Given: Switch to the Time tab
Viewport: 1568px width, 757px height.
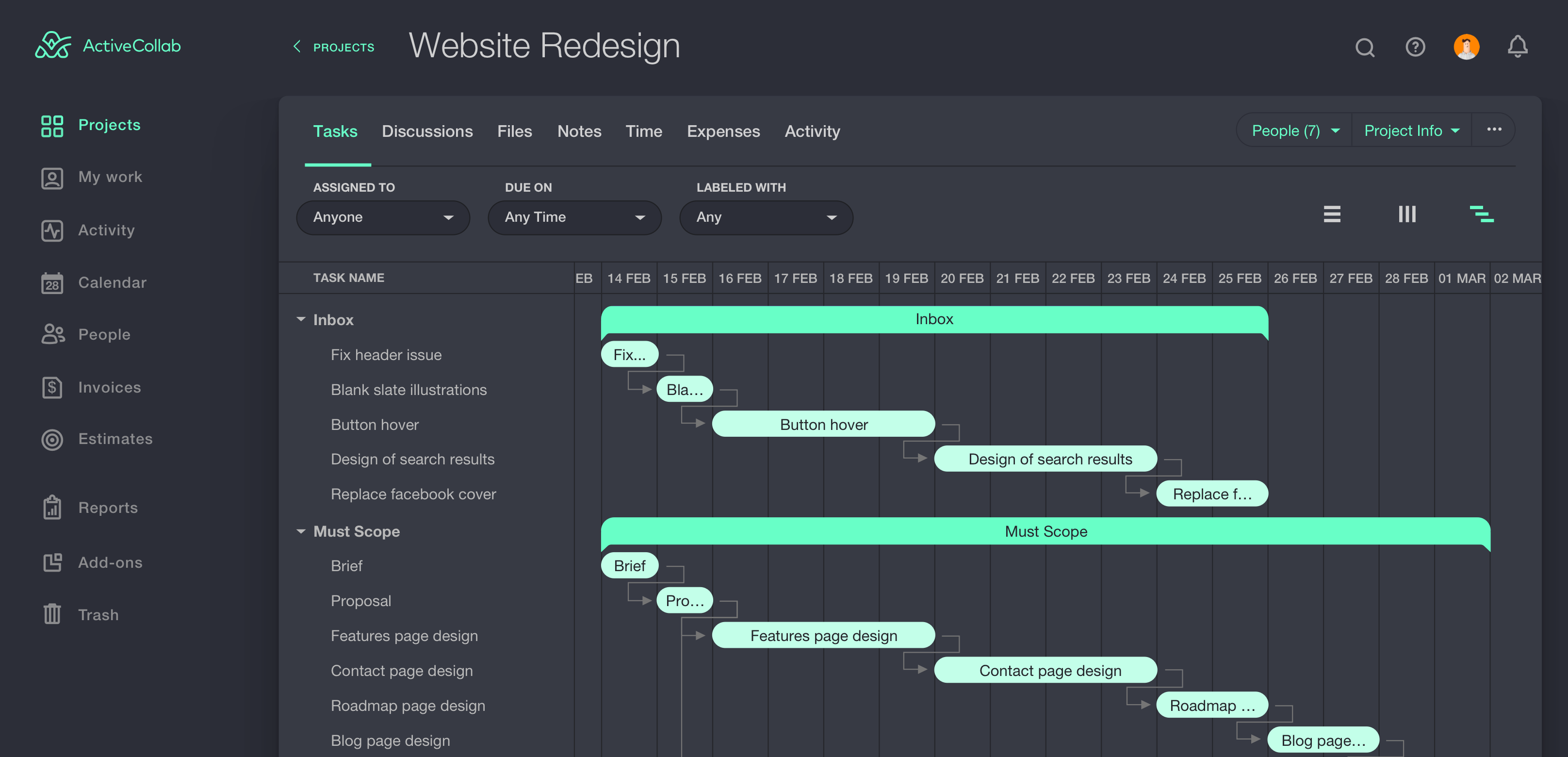Looking at the screenshot, I should [644, 132].
